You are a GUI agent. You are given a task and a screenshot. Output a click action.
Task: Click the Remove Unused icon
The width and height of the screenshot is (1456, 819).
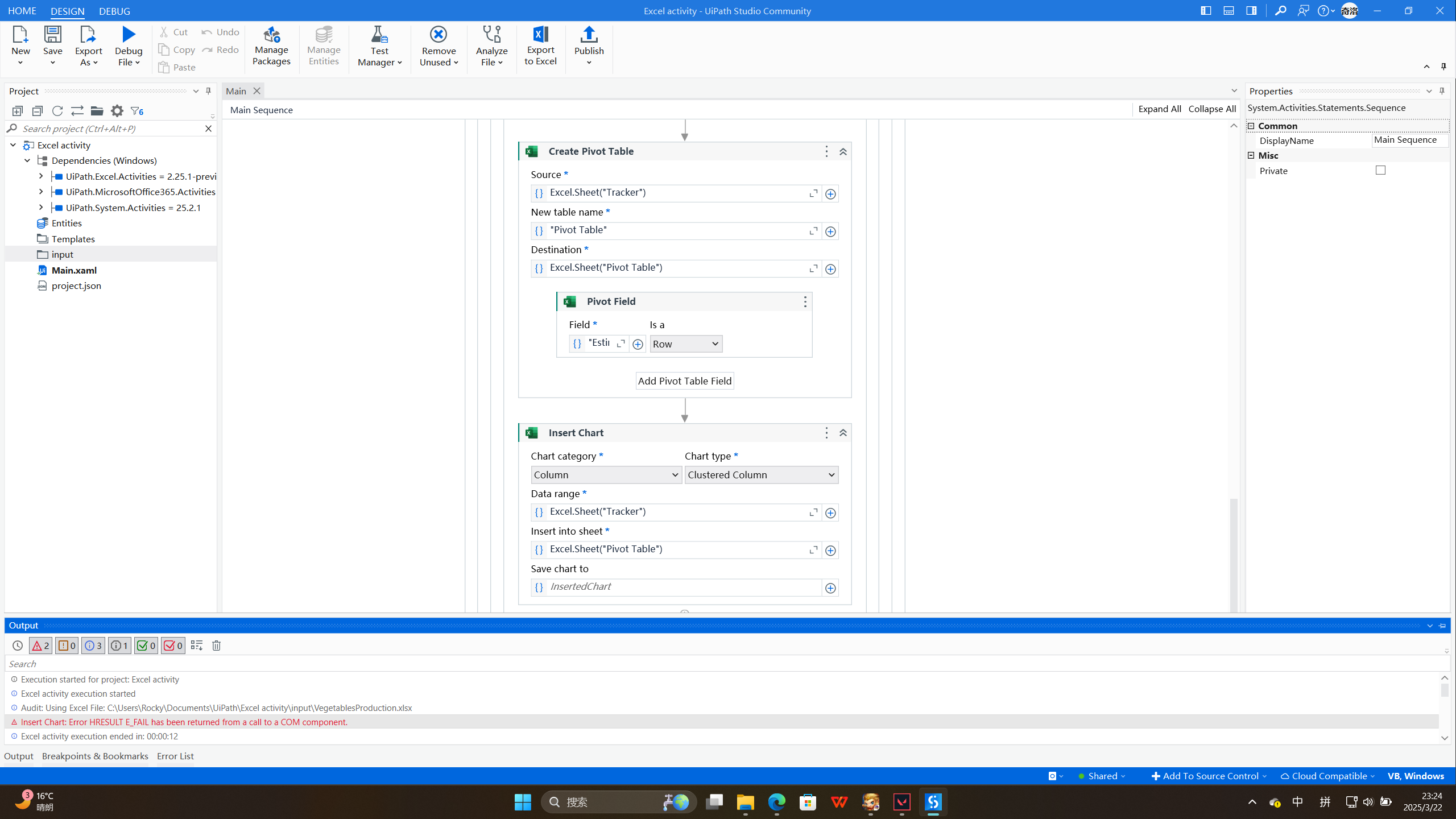[x=439, y=35]
